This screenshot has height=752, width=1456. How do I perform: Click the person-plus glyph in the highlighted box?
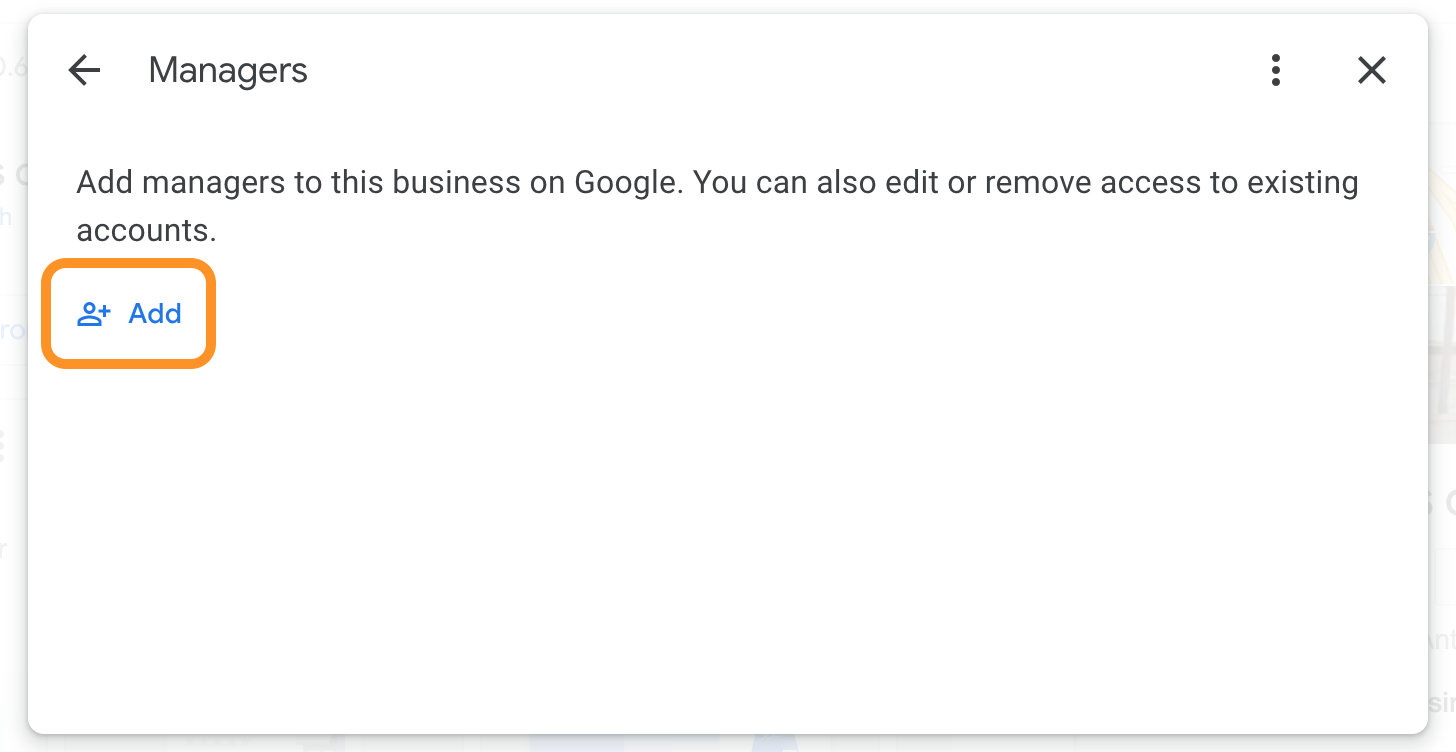pyautogui.click(x=94, y=314)
